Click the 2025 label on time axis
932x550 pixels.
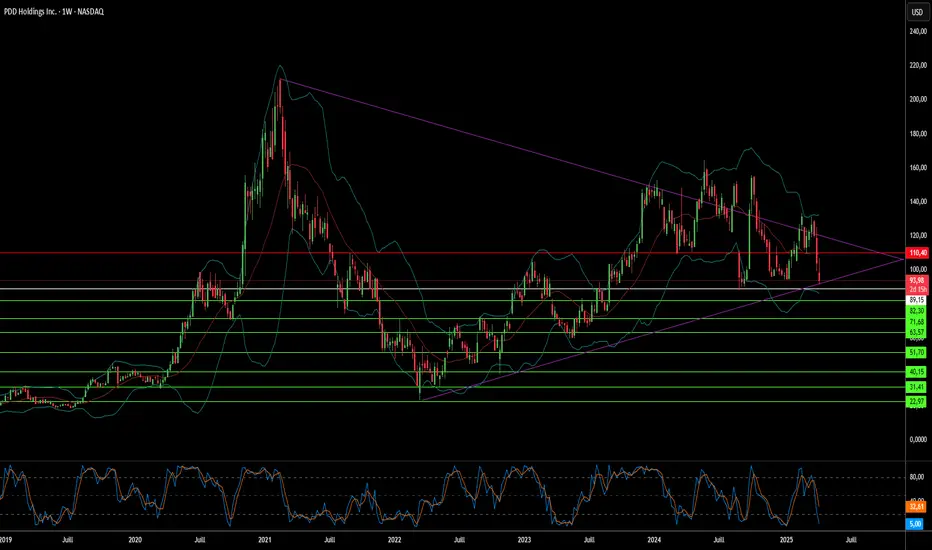point(786,538)
